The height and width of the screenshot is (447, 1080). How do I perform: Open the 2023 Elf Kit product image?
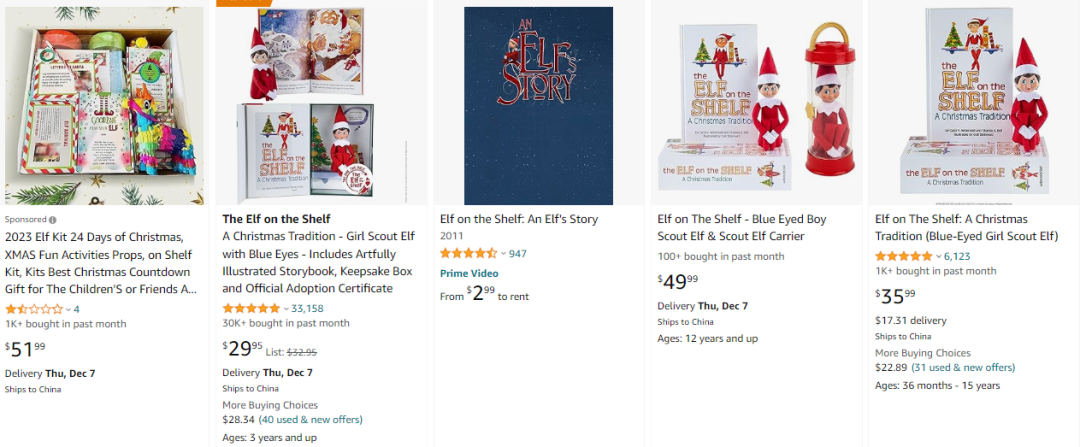point(104,104)
